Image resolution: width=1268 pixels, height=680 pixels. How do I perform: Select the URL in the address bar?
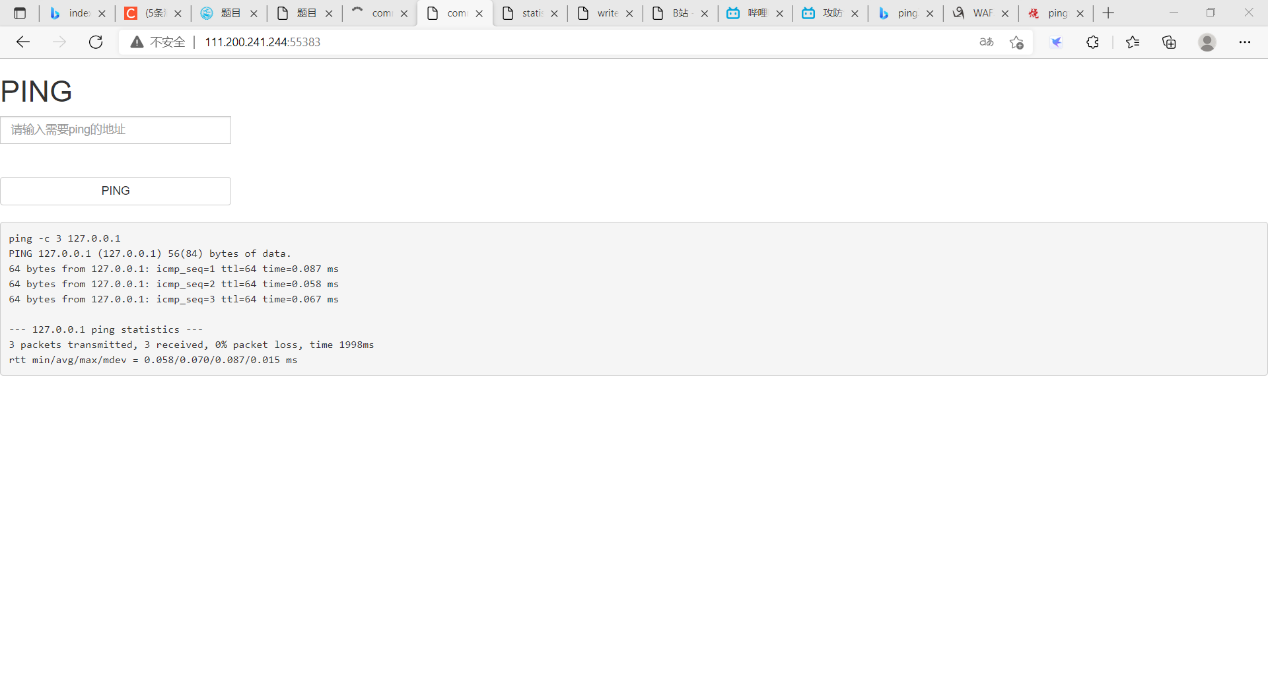[262, 42]
